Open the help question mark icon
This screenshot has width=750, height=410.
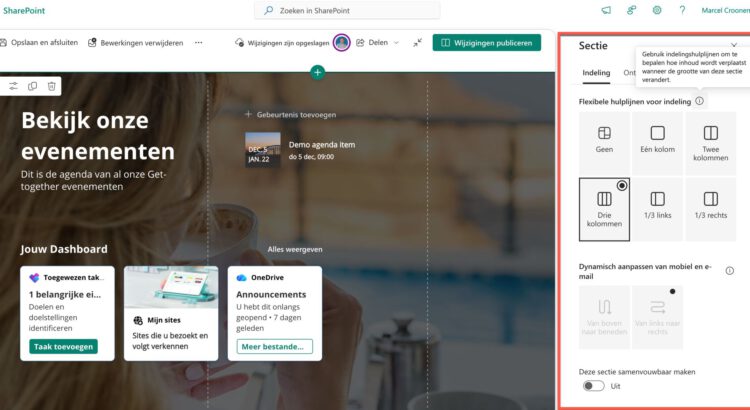tap(682, 10)
